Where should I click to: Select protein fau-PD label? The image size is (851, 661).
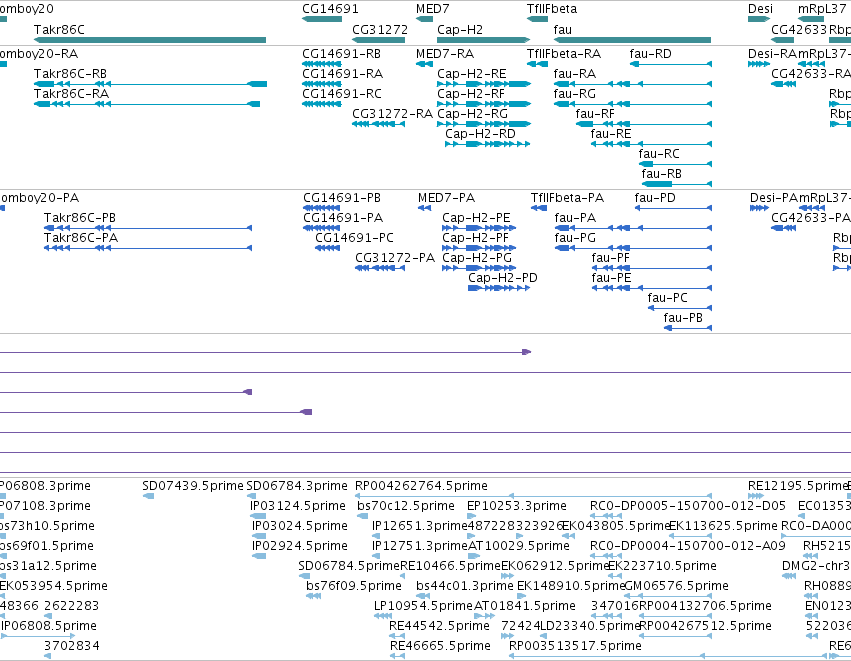click(655, 198)
